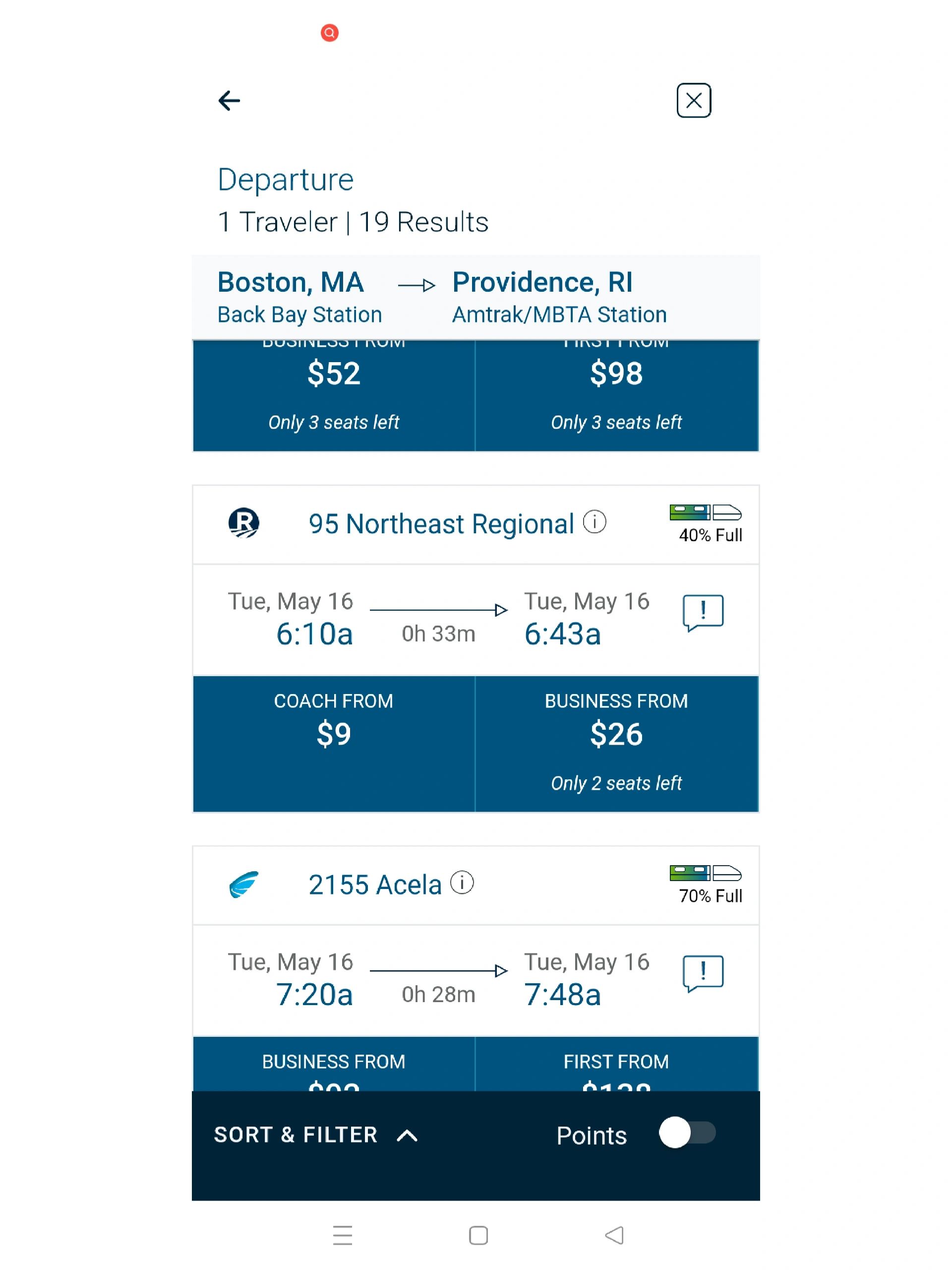Tap the alert message icon for 7:20a train
The width and height of the screenshot is (952, 1270).
click(x=703, y=974)
